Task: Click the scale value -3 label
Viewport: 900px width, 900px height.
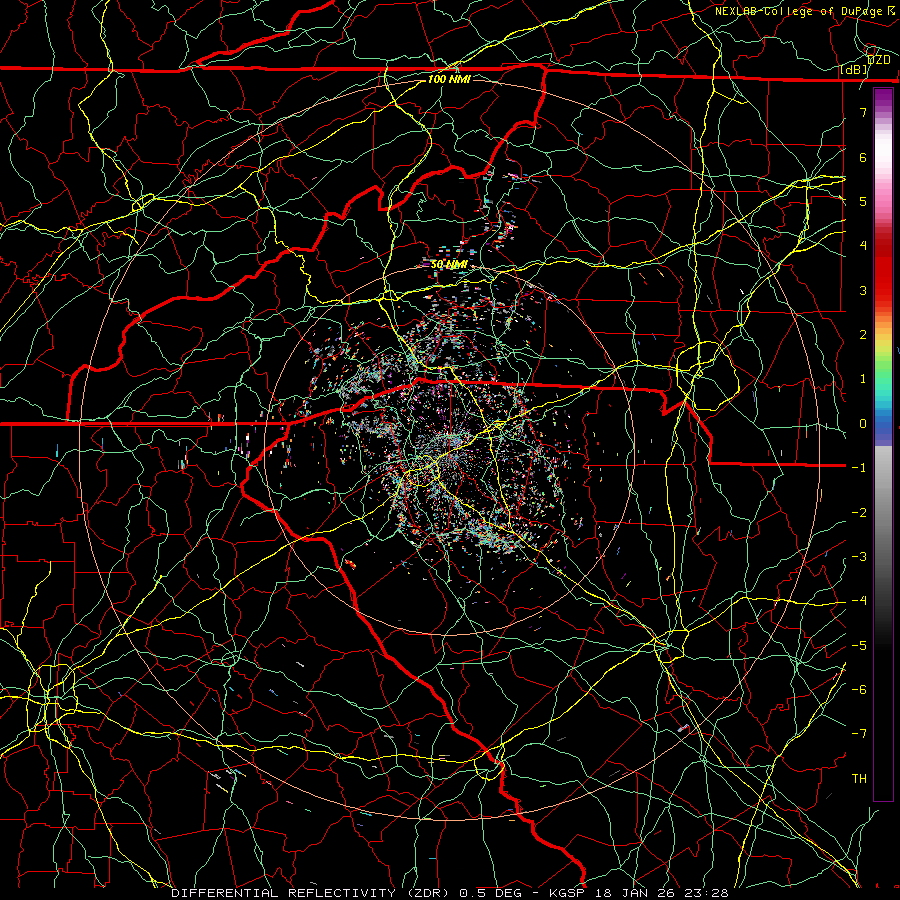Action: 859,557
